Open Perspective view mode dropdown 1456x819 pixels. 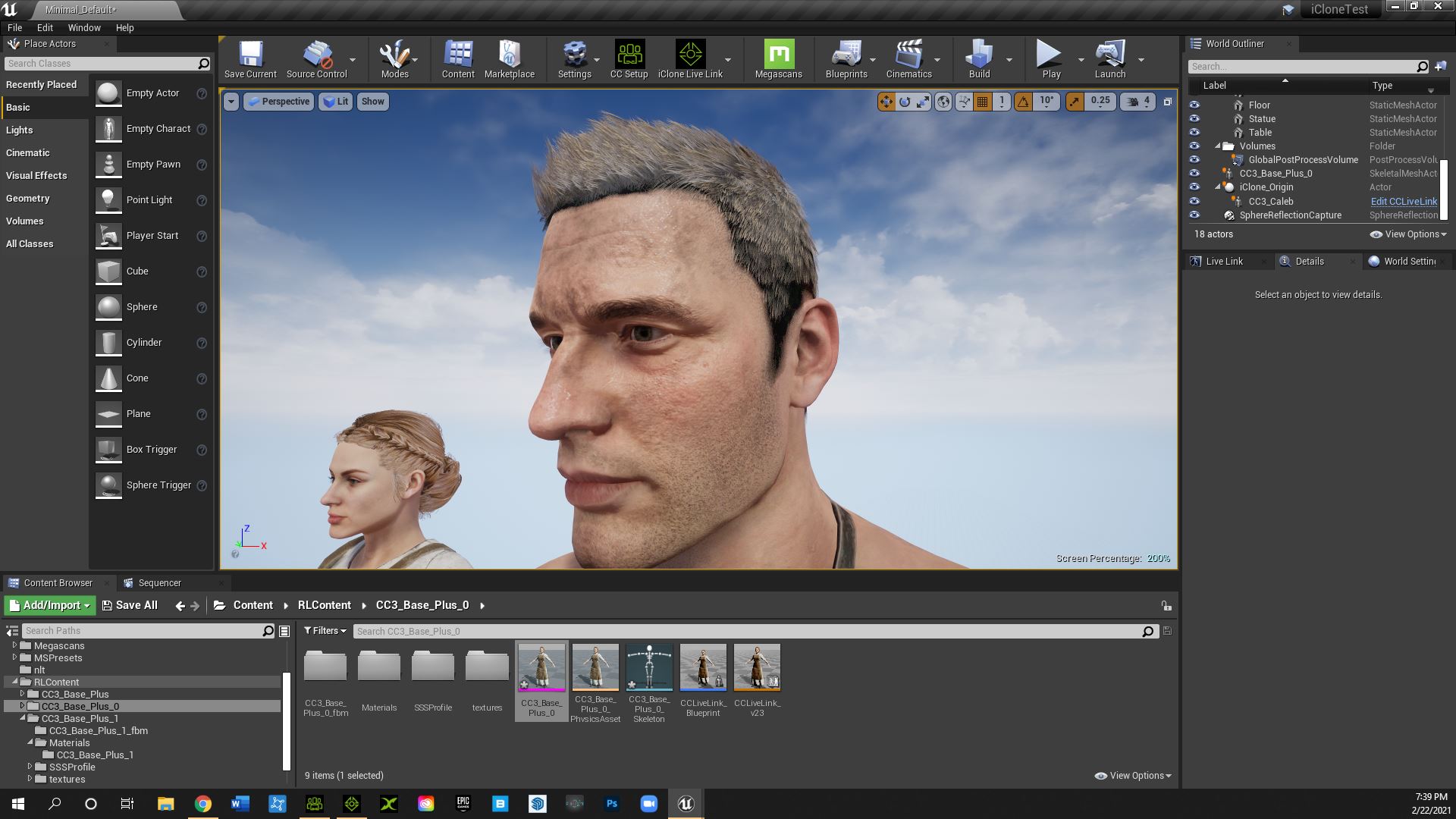[278, 102]
